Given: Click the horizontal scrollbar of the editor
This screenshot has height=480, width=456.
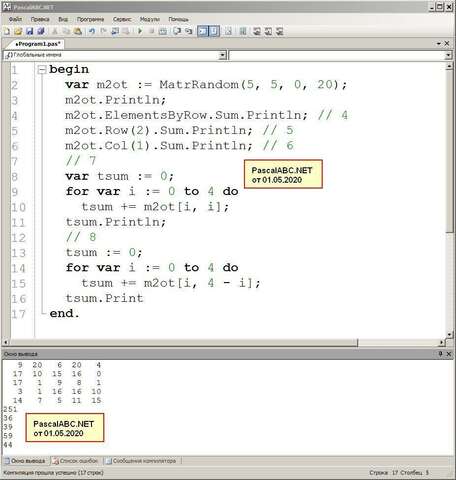Looking at the screenshot, I should tap(183, 342).
